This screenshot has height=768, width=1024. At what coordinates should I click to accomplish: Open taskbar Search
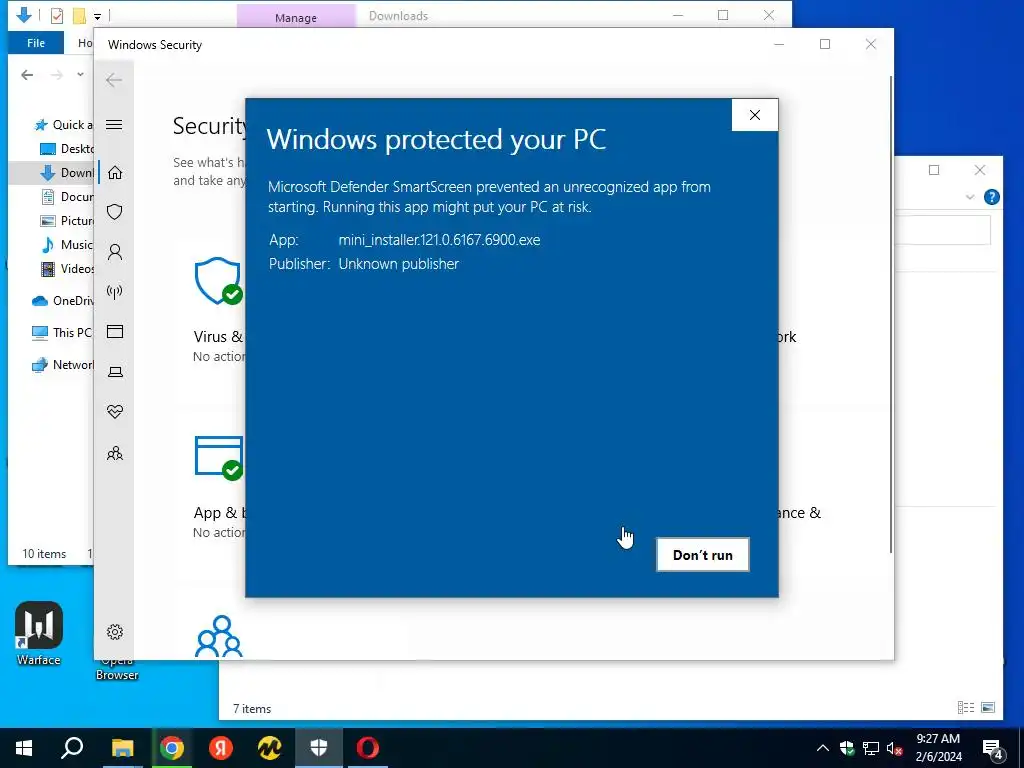tap(72, 748)
